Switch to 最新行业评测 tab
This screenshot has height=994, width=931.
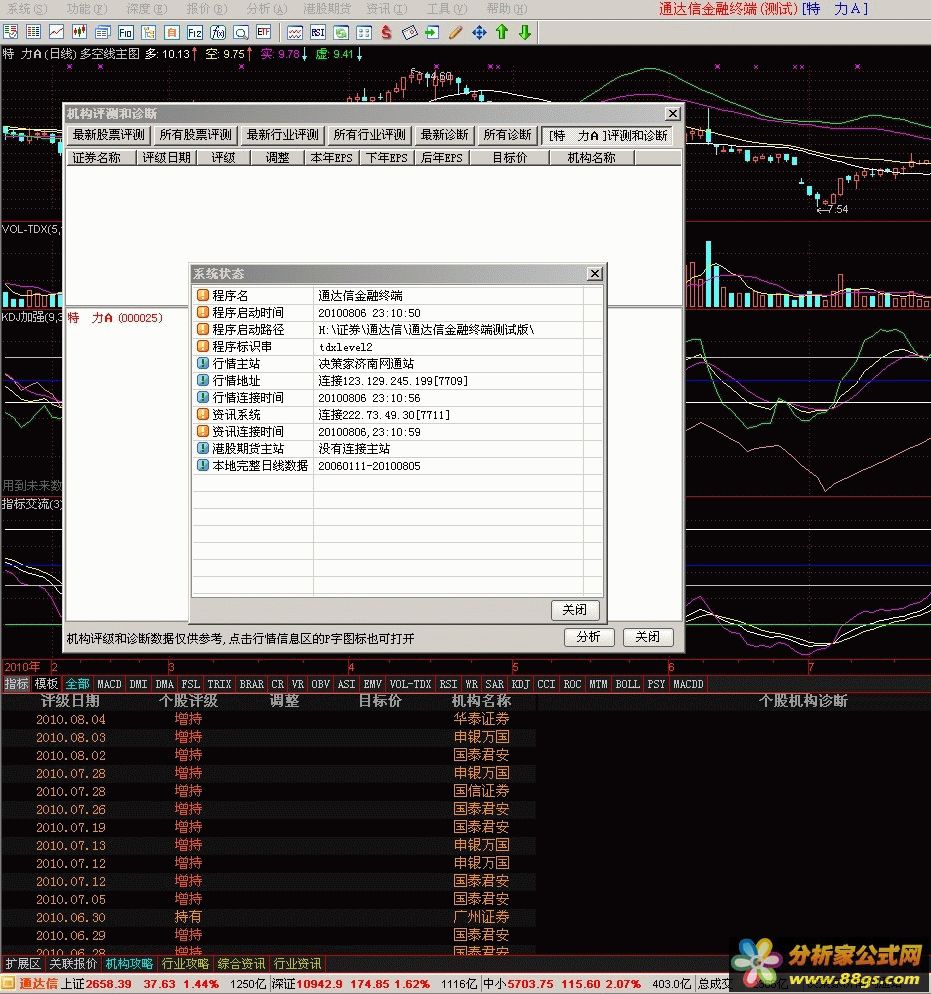283,135
